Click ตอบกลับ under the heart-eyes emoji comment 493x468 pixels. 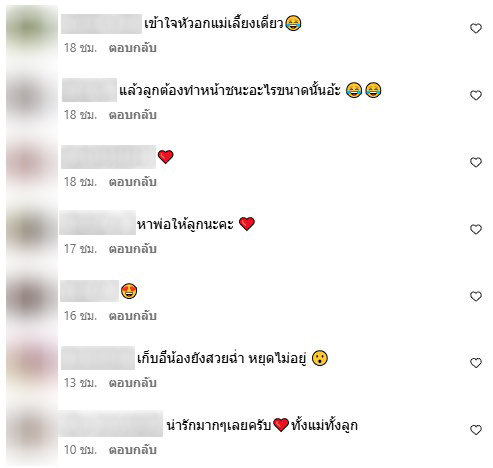[133, 316]
